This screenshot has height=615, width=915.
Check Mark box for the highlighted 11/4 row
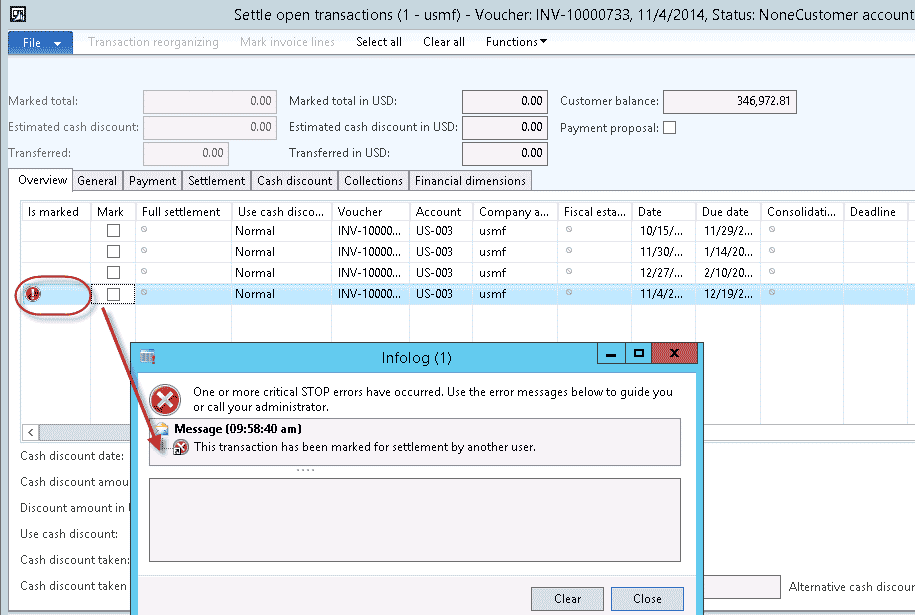[x=113, y=294]
